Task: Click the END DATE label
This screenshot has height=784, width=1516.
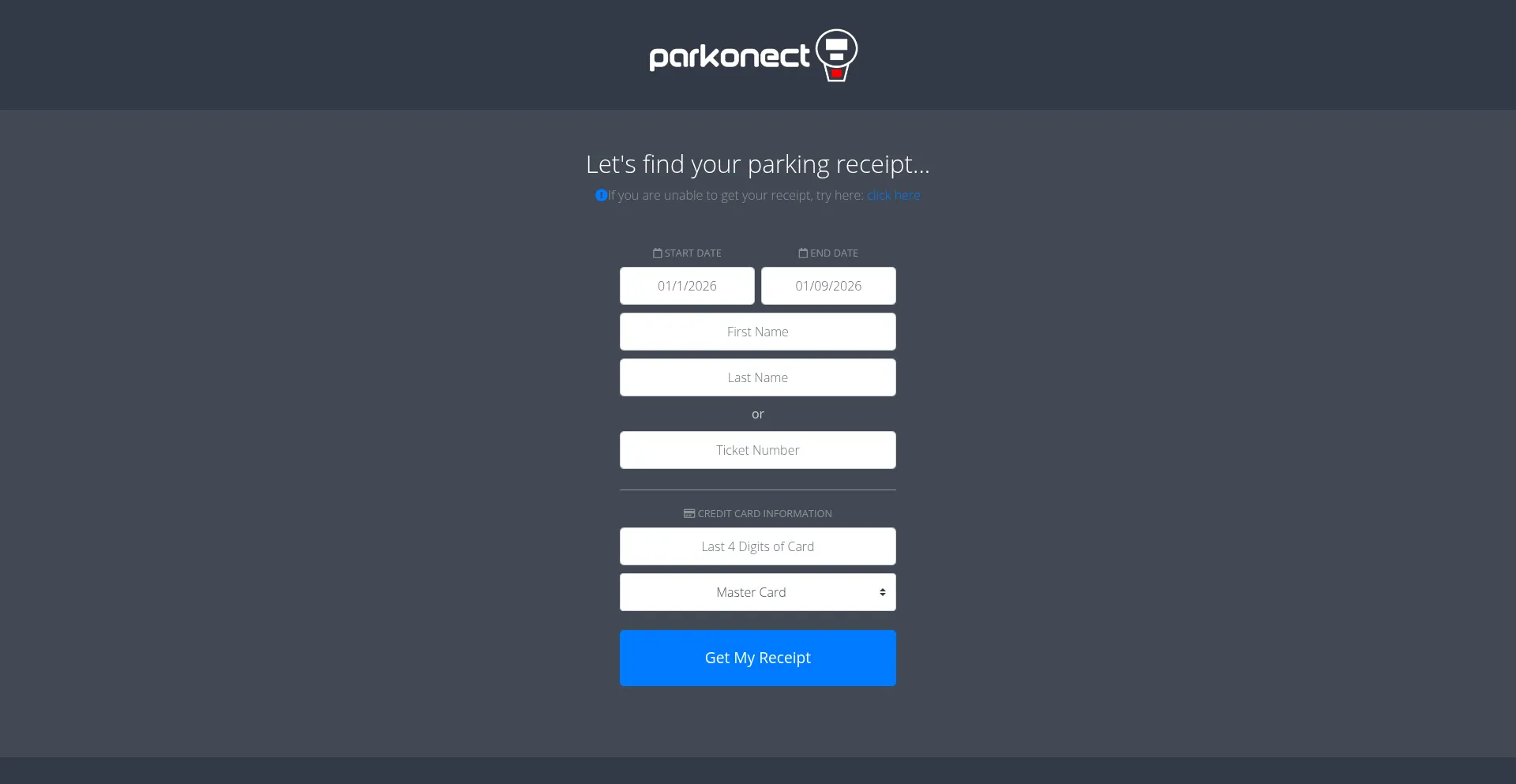Action: pyautogui.click(x=834, y=253)
